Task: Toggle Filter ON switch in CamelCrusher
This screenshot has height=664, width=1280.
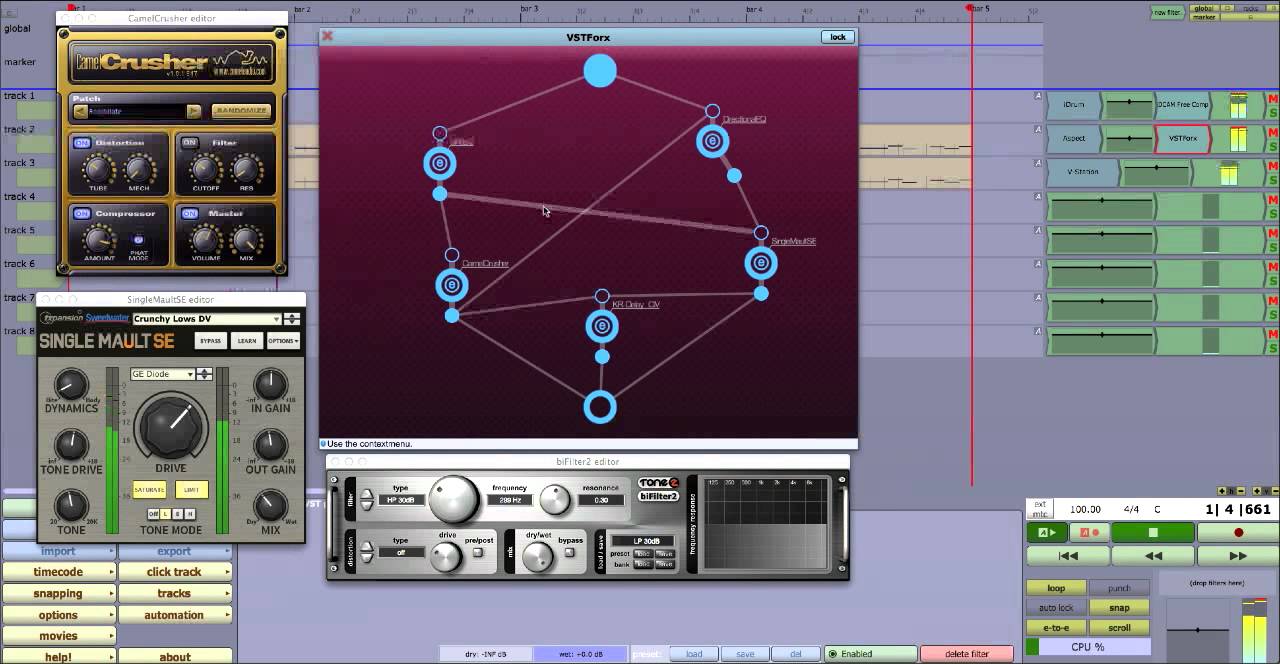Action: pos(190,143)
